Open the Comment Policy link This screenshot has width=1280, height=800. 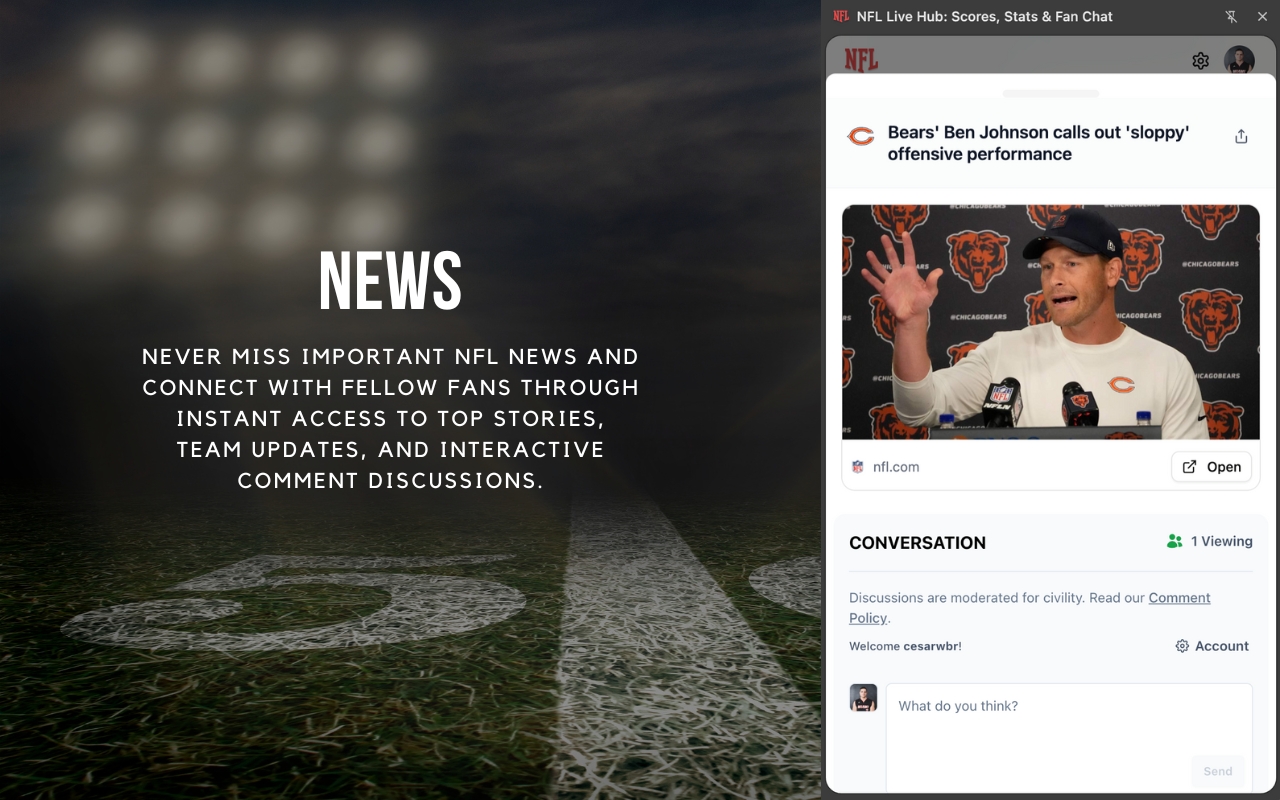(x=1029, y=608)
